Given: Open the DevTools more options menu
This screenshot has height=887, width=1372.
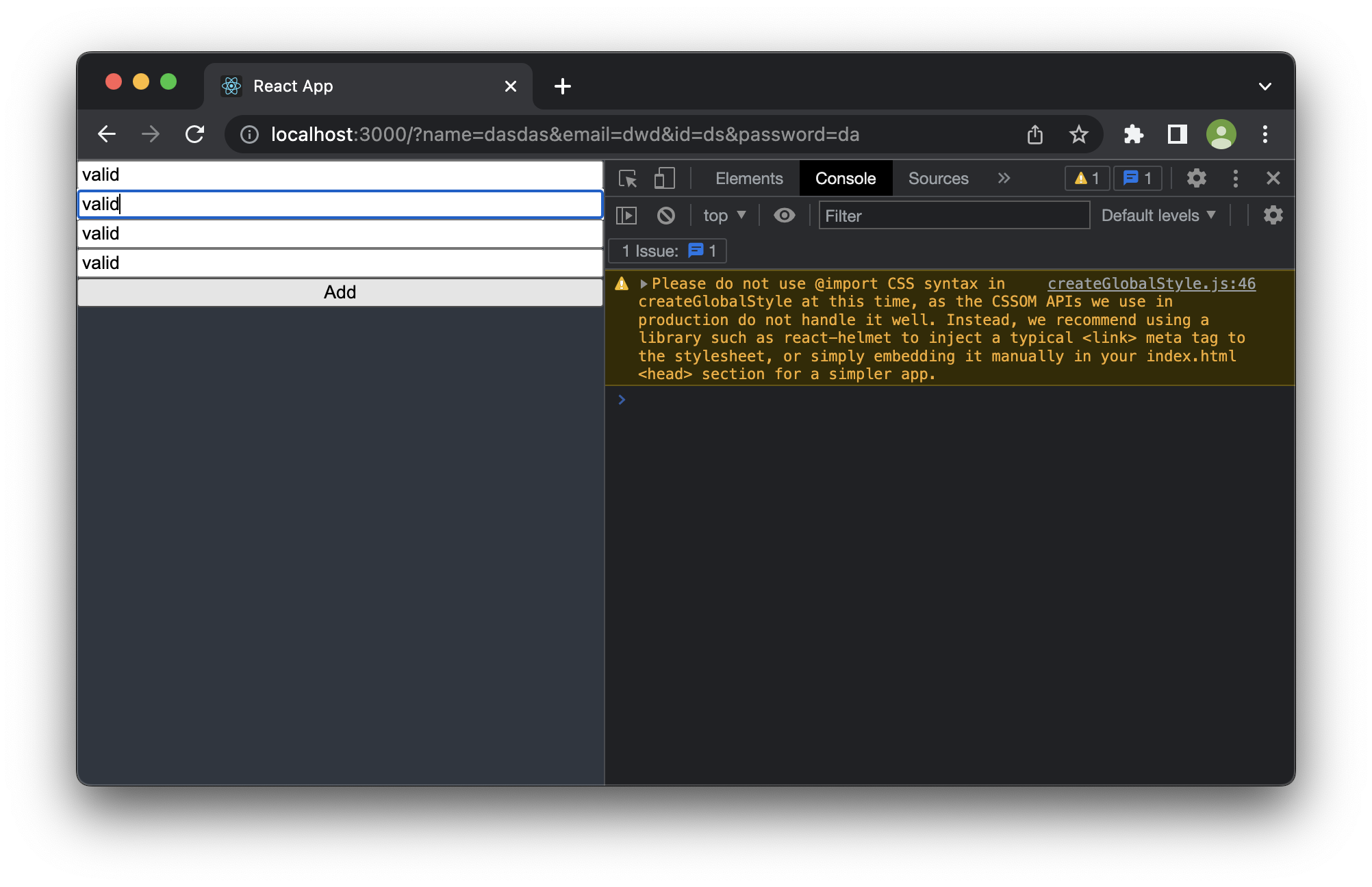Looking at the screenshot, I should (1235, 178).
